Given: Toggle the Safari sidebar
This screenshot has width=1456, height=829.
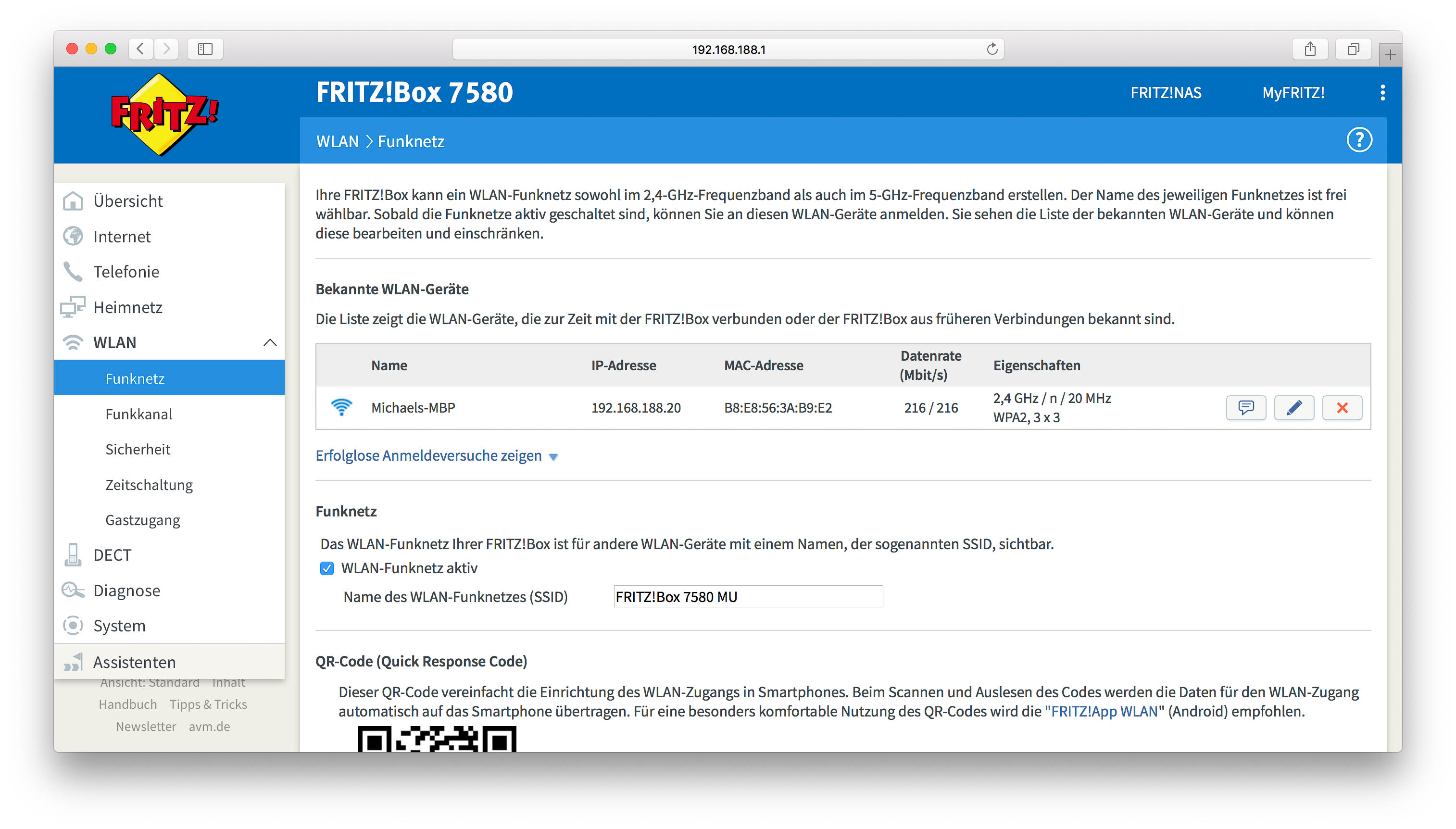Looking at the screenshot, I should (205, 49).
